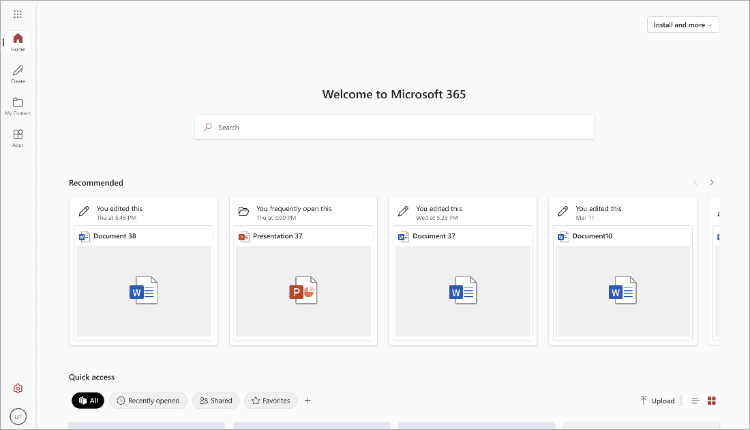Open Presentation 37 thumbnail
Viewport: 750px width, 430px height.
303,291
